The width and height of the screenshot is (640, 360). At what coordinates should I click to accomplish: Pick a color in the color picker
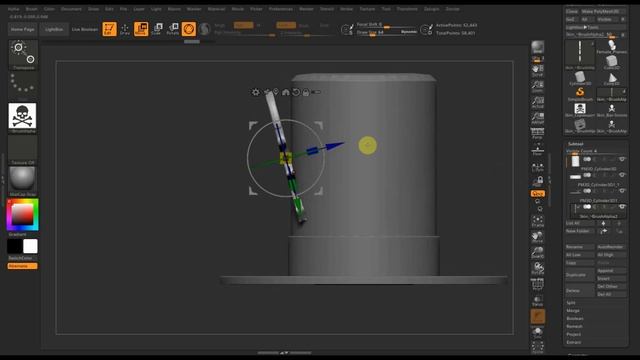point(22,214)
